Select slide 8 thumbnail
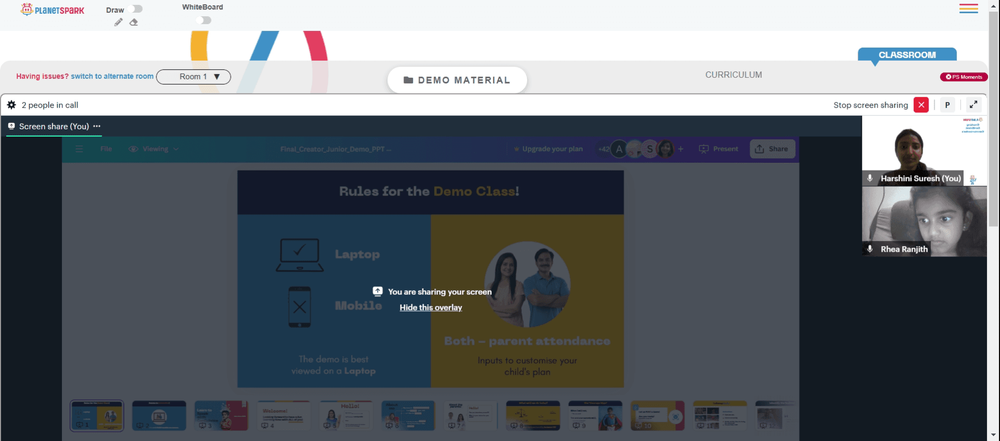The height and width of the screenshot is (441, 1000). tap(533, 415)
